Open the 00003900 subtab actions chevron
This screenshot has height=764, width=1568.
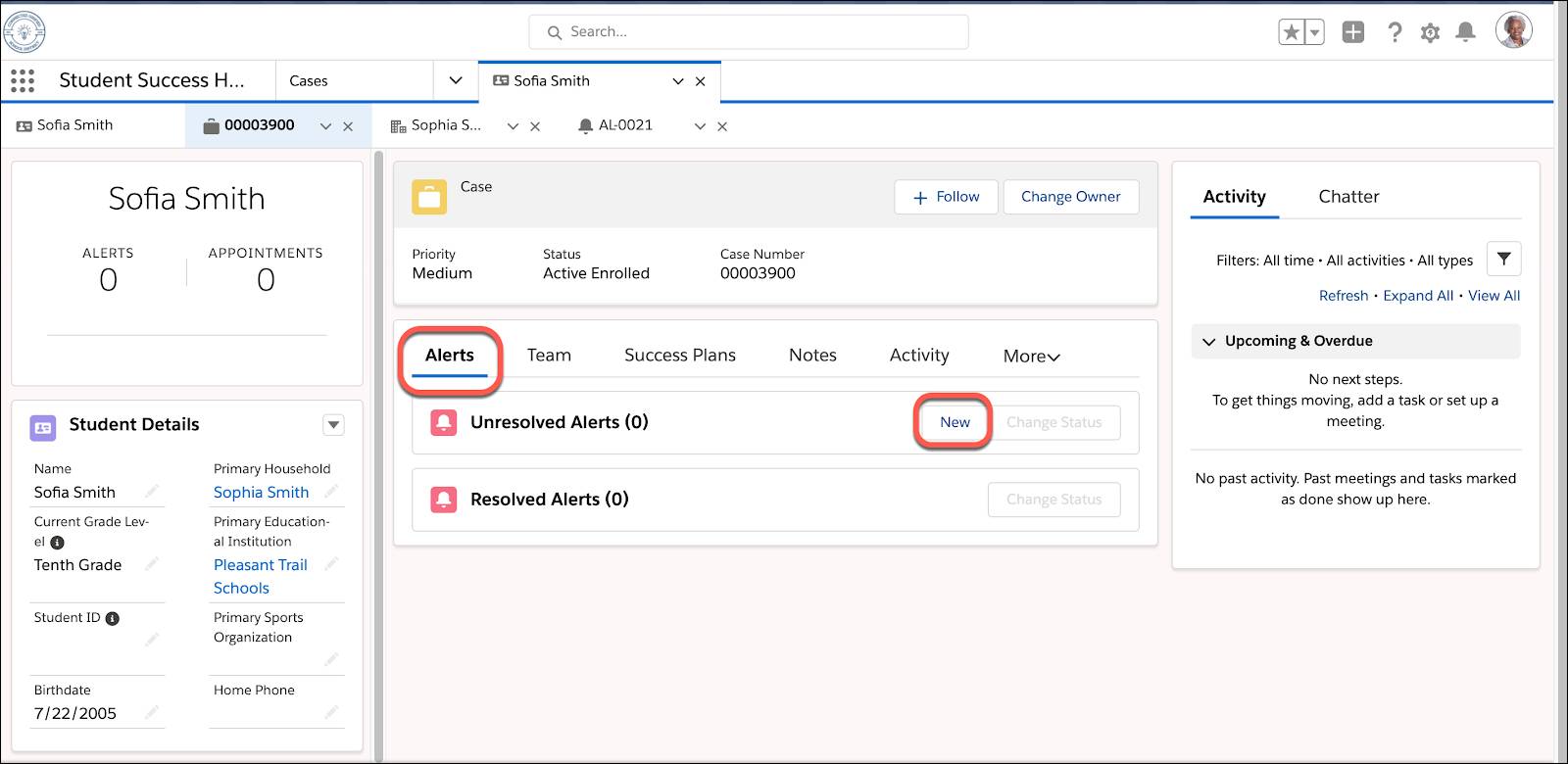coord(326,126)
